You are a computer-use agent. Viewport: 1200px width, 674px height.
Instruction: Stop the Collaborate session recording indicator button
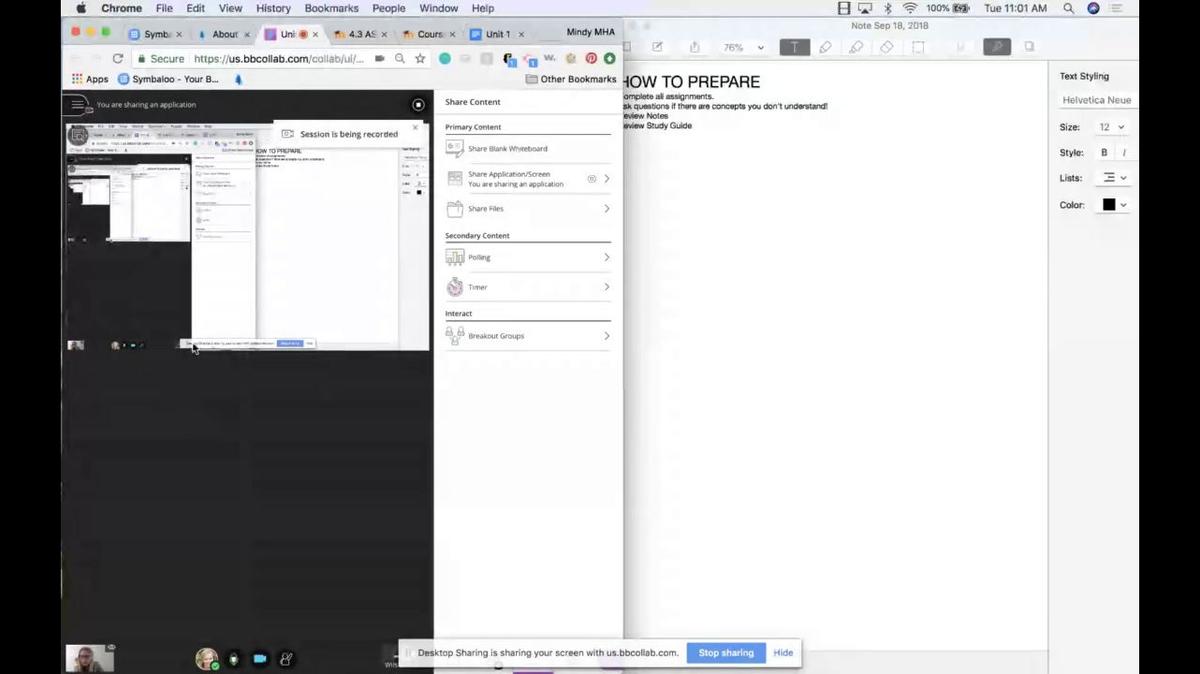click(x=418, y=104)
